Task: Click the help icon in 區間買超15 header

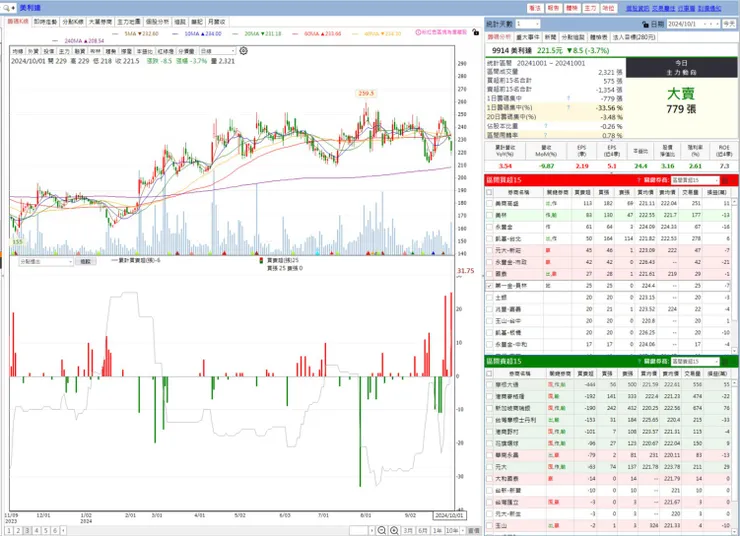Action: click(x=639, y=180)
